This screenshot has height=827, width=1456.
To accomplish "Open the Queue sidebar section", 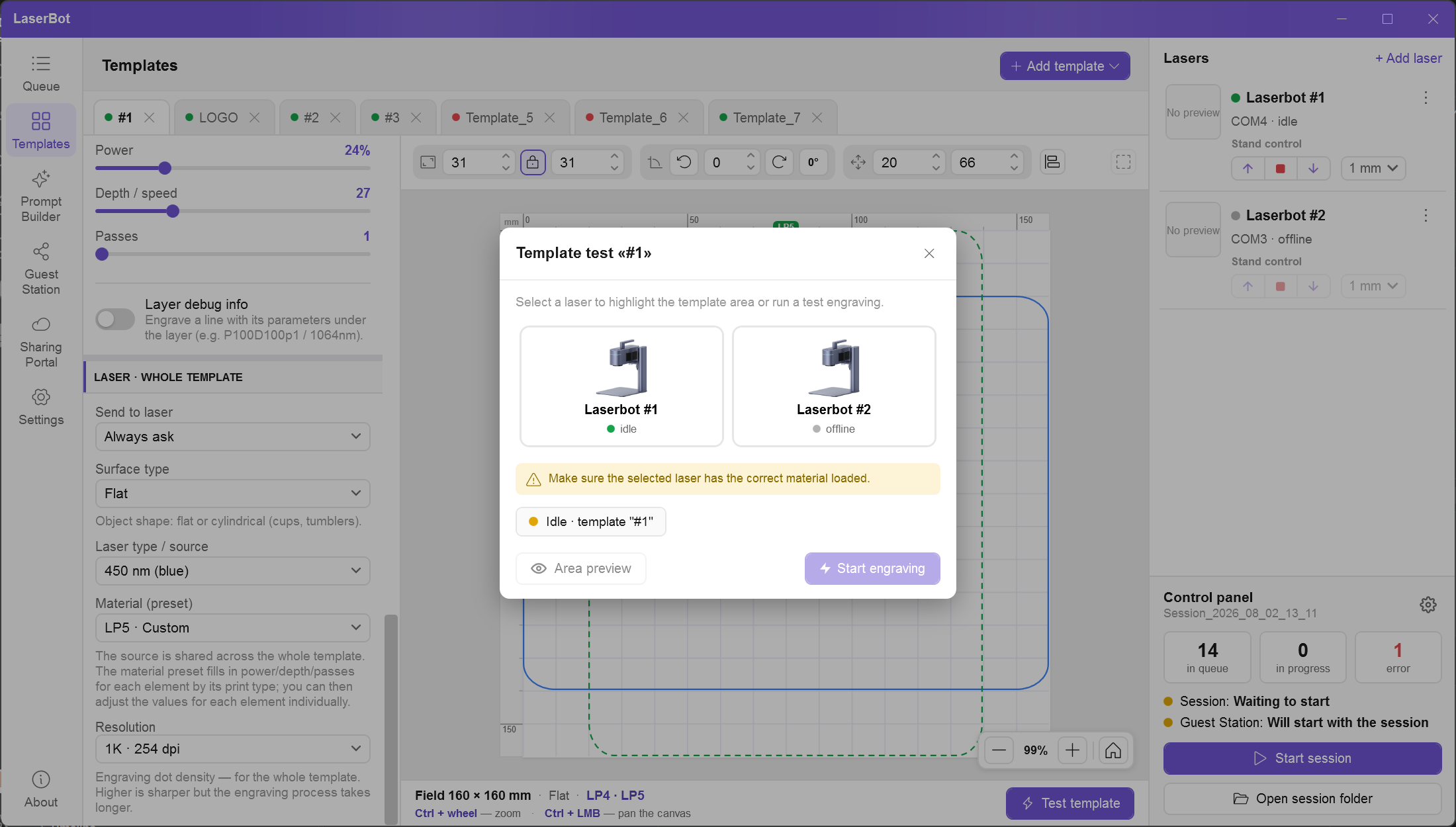I will click(x=41, y=73).
